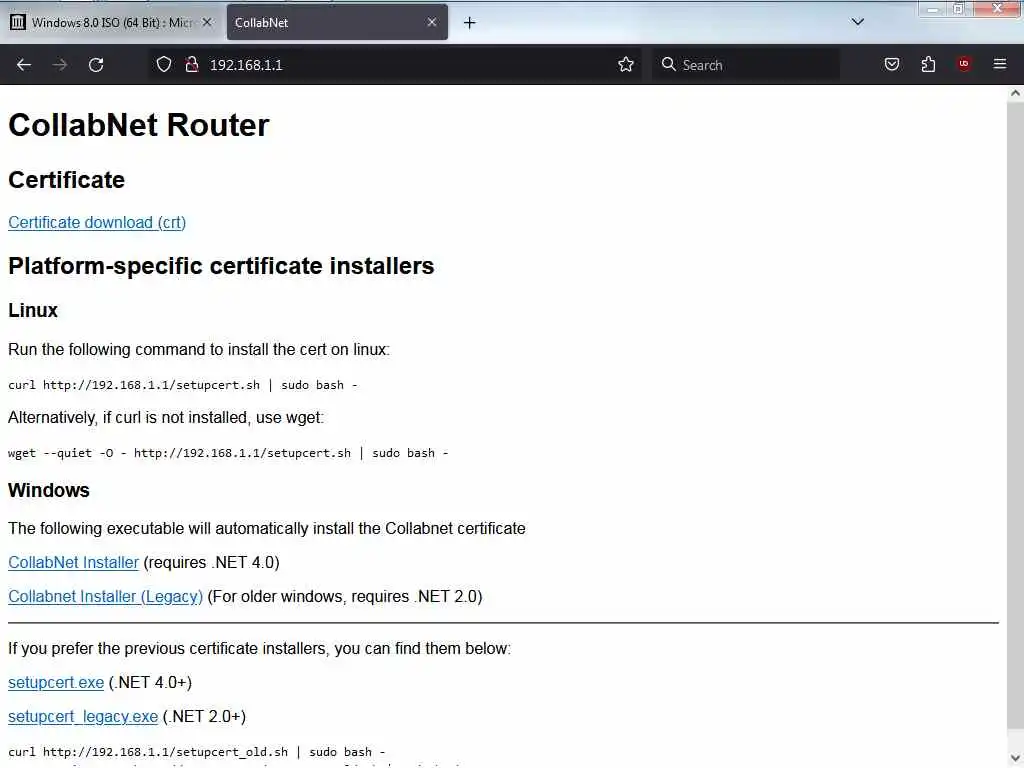Open the uBlock Origin extension icon
Image resolution: width=1024 pixels, height=768 pixels.
(964, 64)
